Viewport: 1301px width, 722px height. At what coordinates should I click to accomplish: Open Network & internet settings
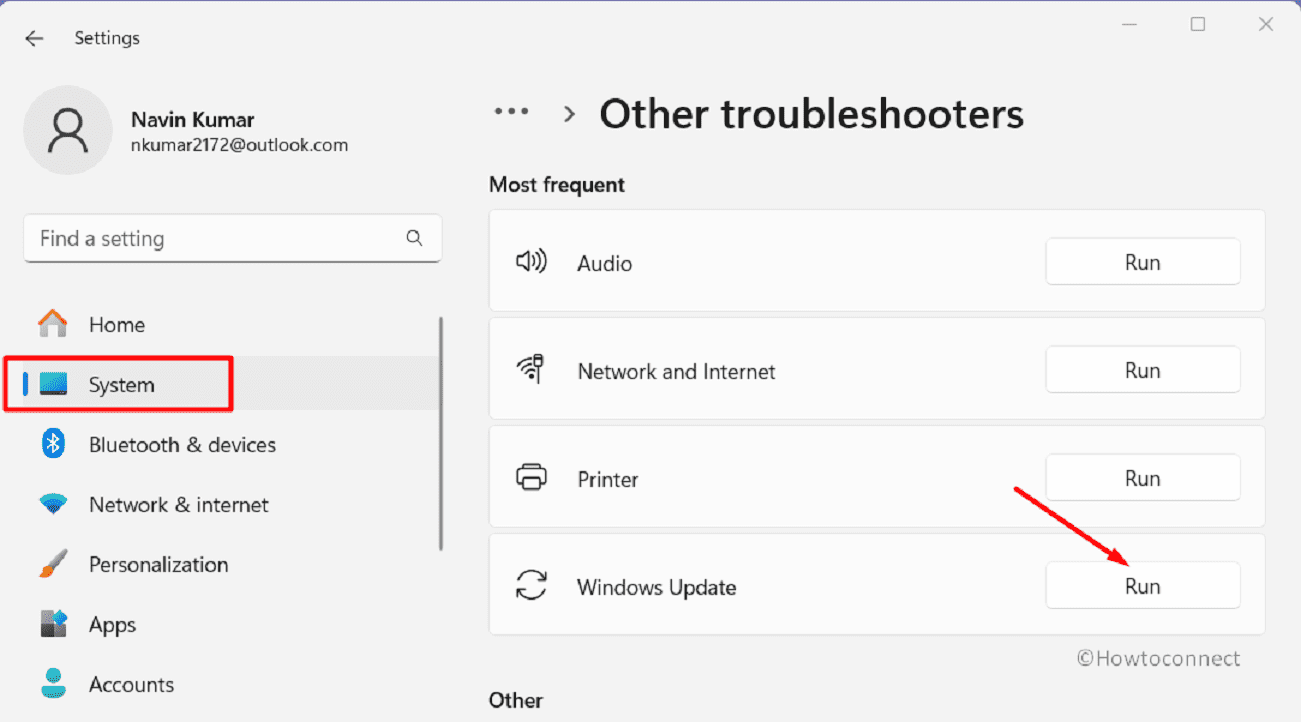point(178,505)
